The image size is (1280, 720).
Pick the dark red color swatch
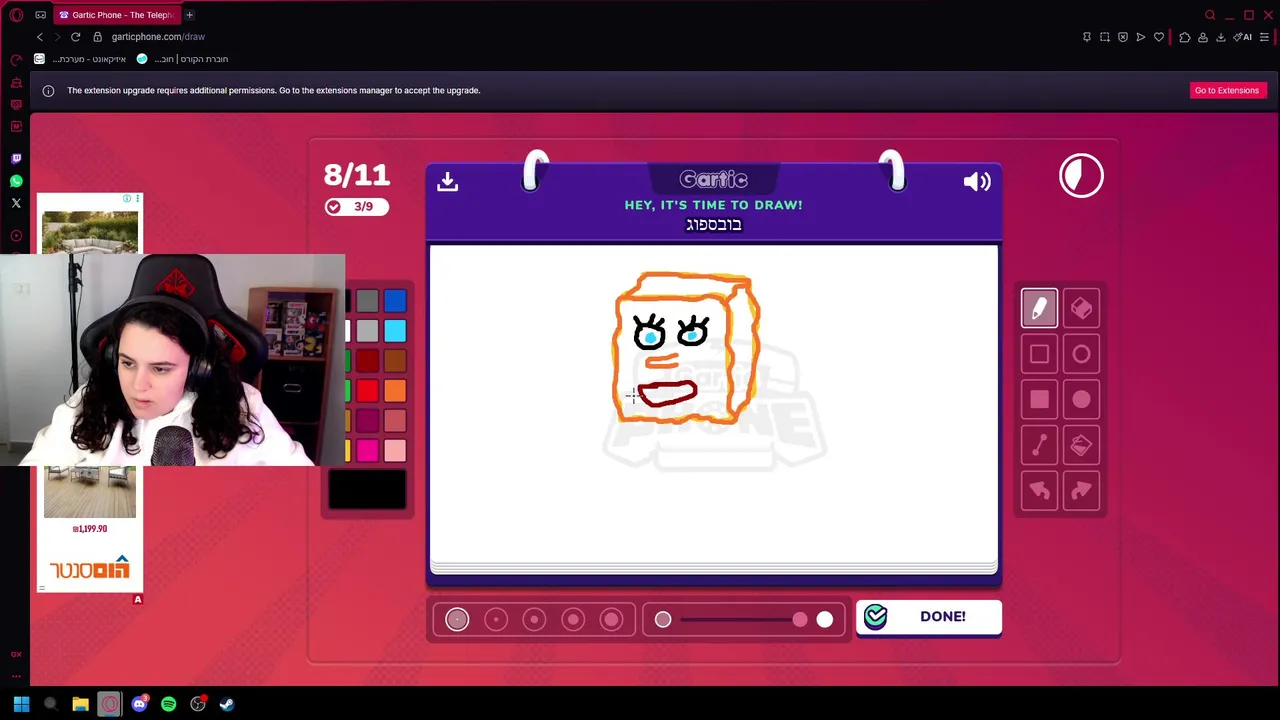(367, 361)
